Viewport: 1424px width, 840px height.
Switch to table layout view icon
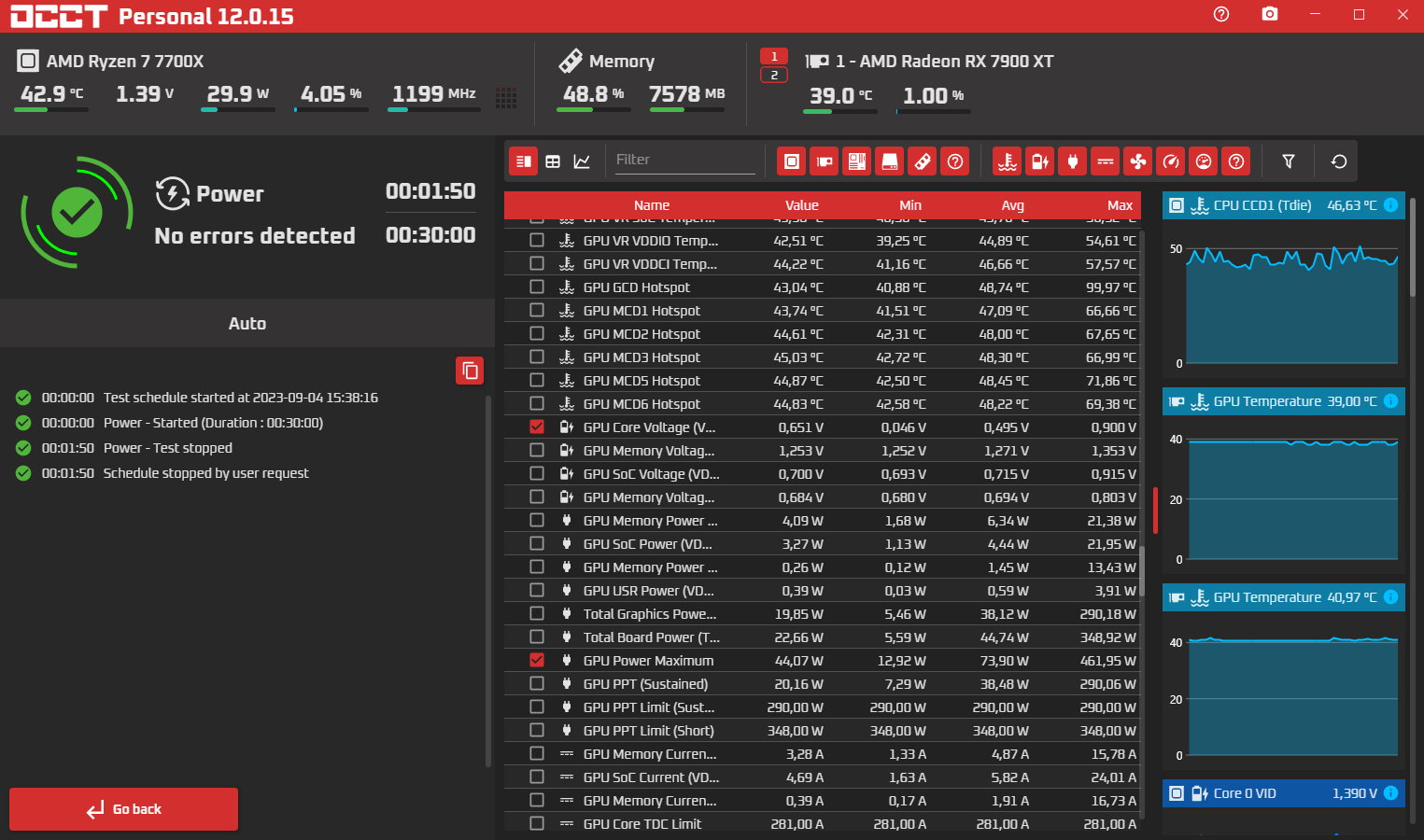[x=553, y=161]
